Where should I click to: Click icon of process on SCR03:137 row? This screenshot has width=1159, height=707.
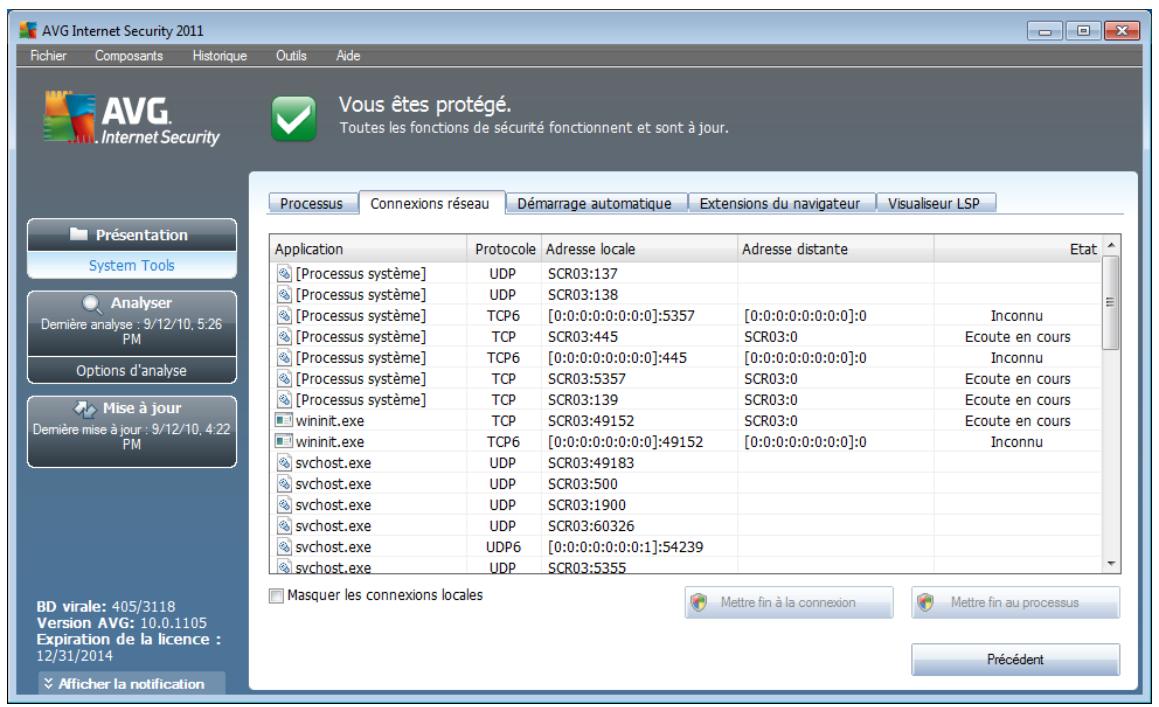coord(284,274)
